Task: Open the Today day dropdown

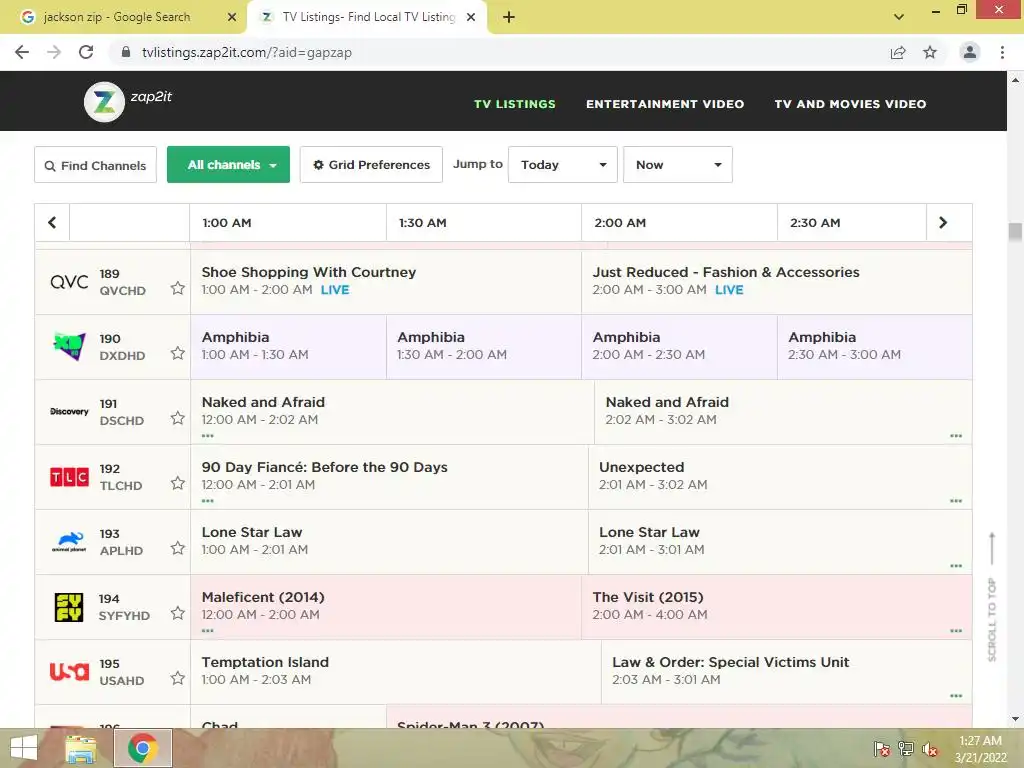Action: (563, 165)
